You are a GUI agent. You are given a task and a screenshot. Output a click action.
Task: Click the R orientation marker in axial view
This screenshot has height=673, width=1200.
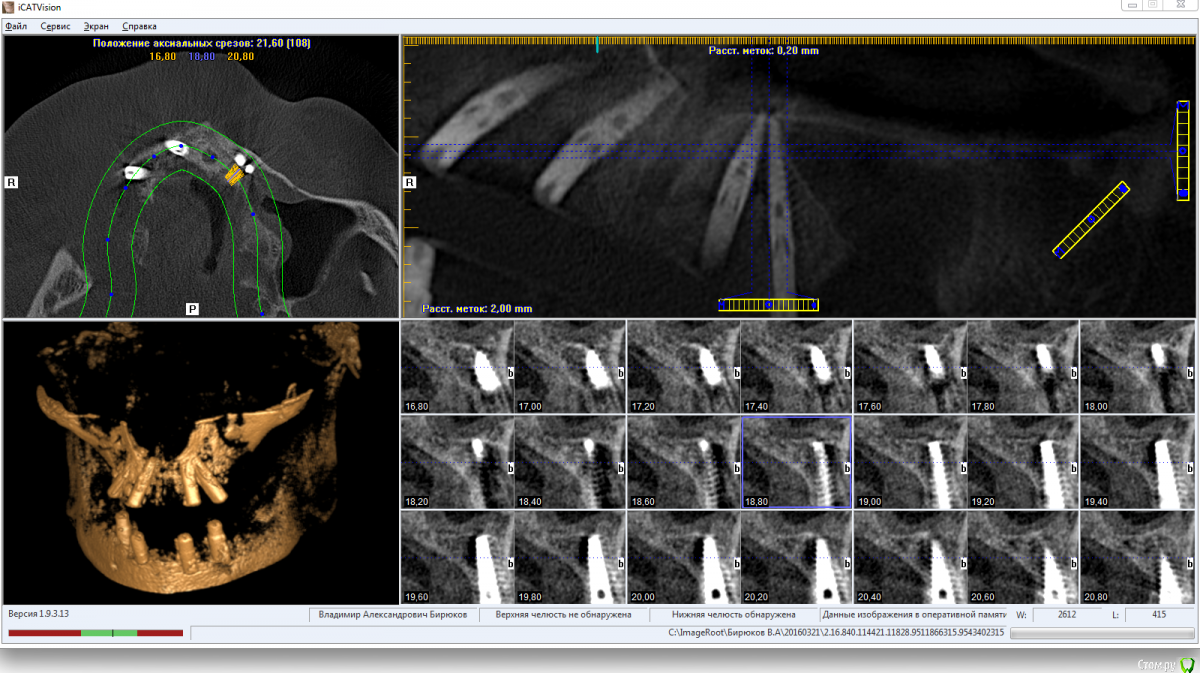(12, 182)
